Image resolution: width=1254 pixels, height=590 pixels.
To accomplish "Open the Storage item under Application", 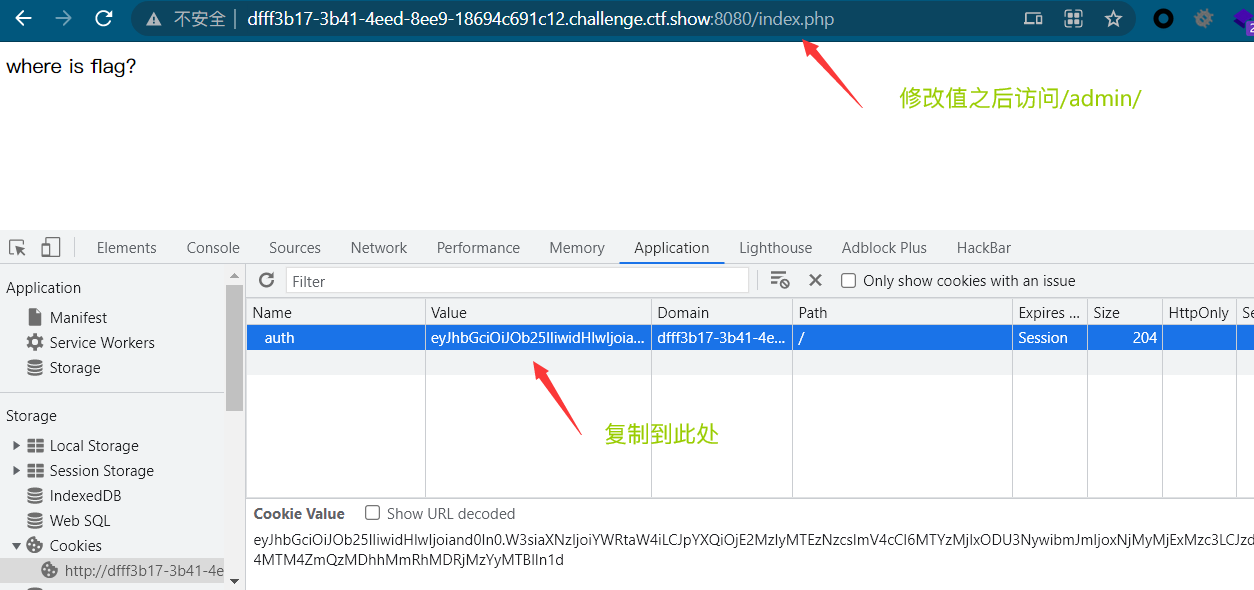I will tap(75, 367).
